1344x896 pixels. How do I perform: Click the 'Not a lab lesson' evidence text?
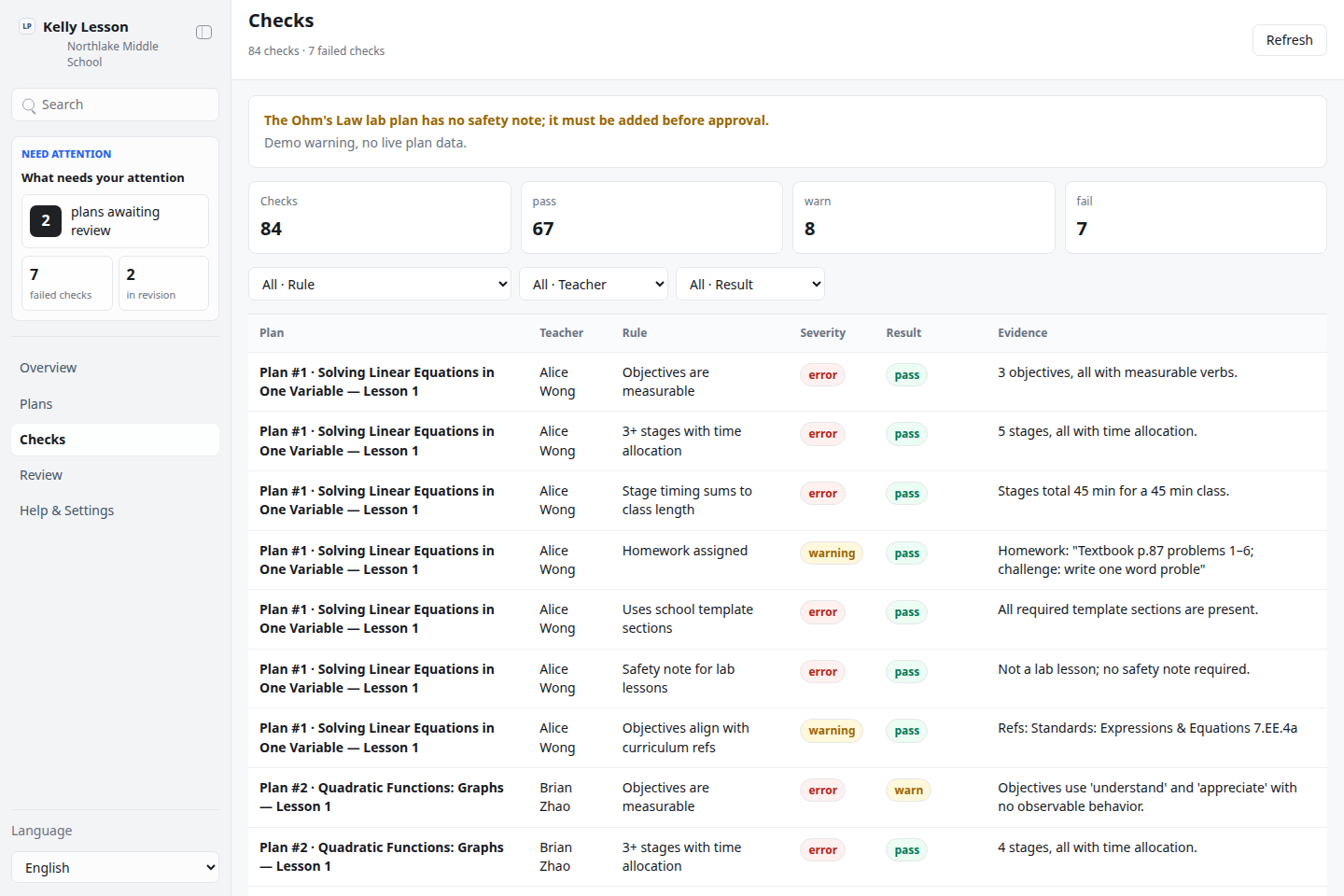point(1124,669)
